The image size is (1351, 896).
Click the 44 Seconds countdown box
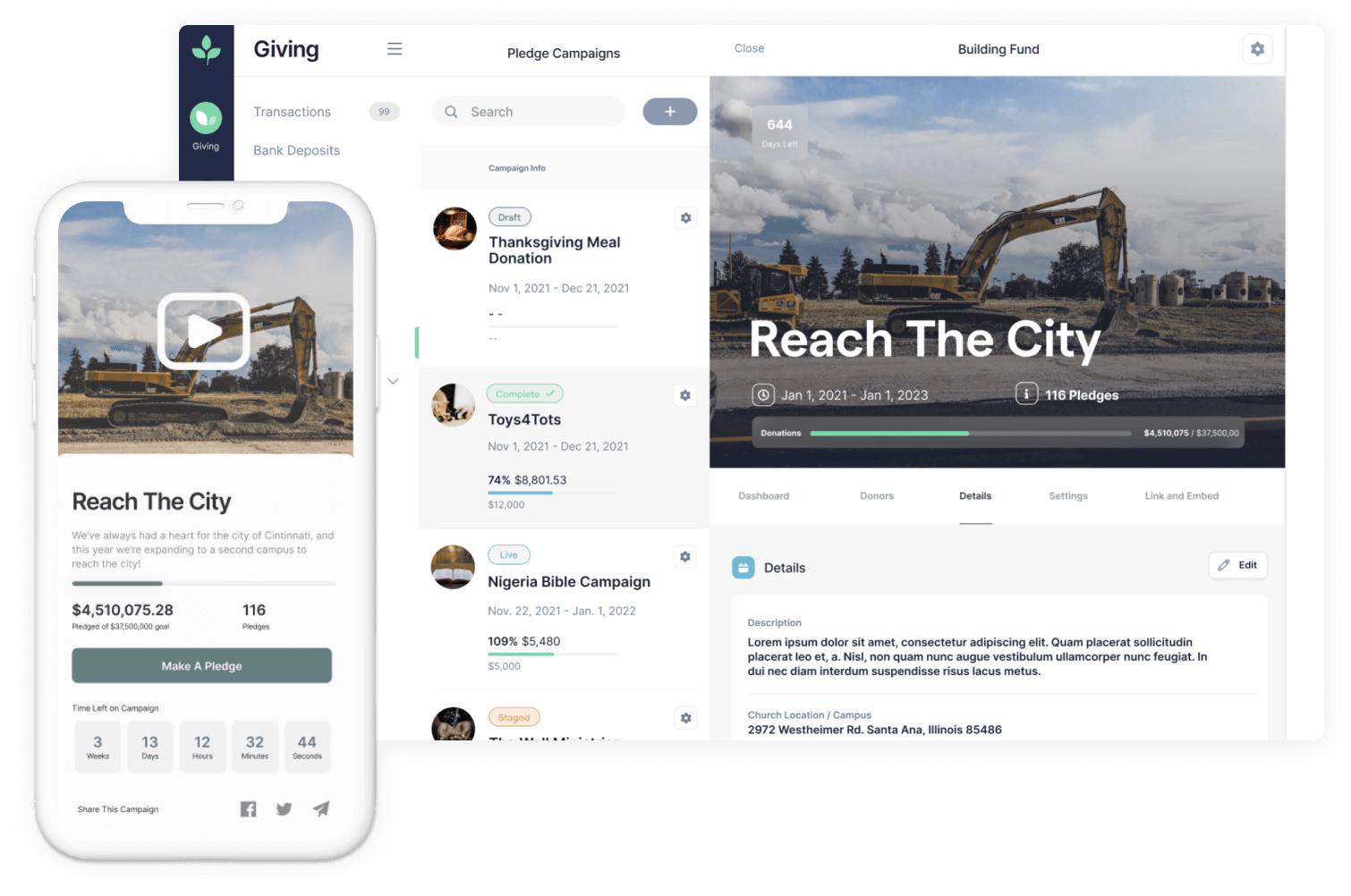(x=307, y=747)
